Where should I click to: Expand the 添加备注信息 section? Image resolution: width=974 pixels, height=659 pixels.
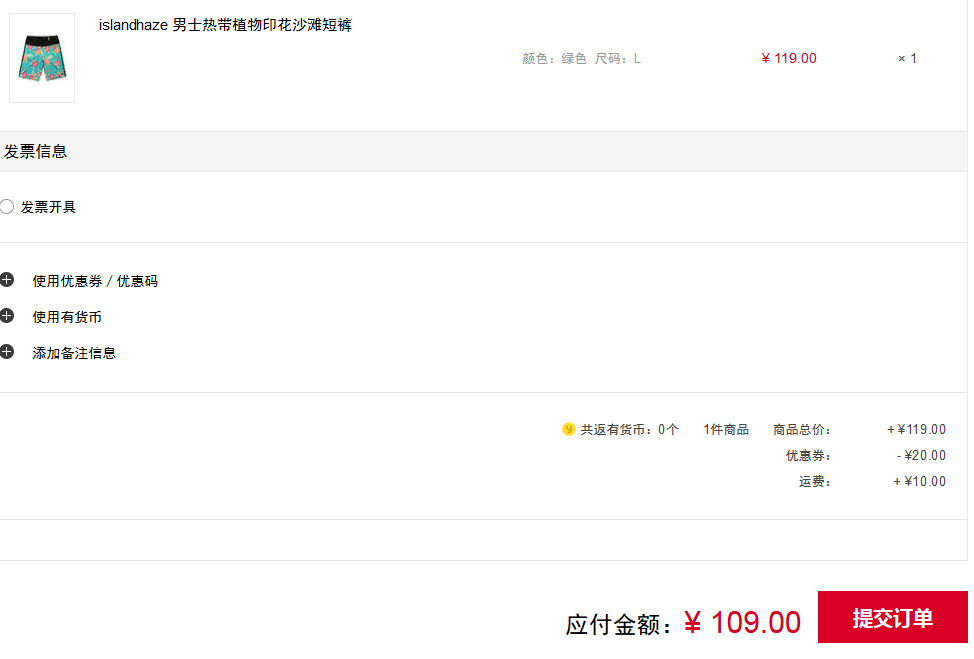tap(74, 353)
